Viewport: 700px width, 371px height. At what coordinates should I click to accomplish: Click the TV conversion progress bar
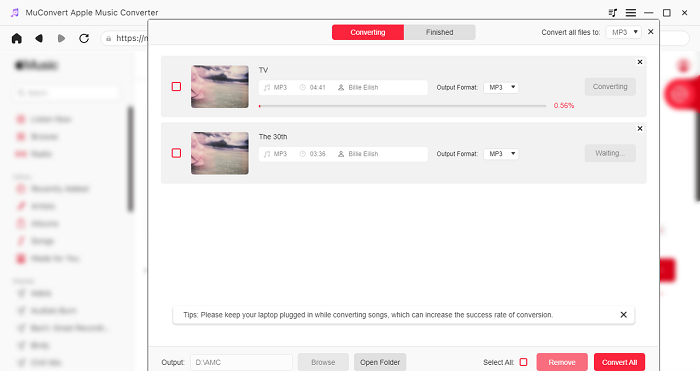[402, 106]
